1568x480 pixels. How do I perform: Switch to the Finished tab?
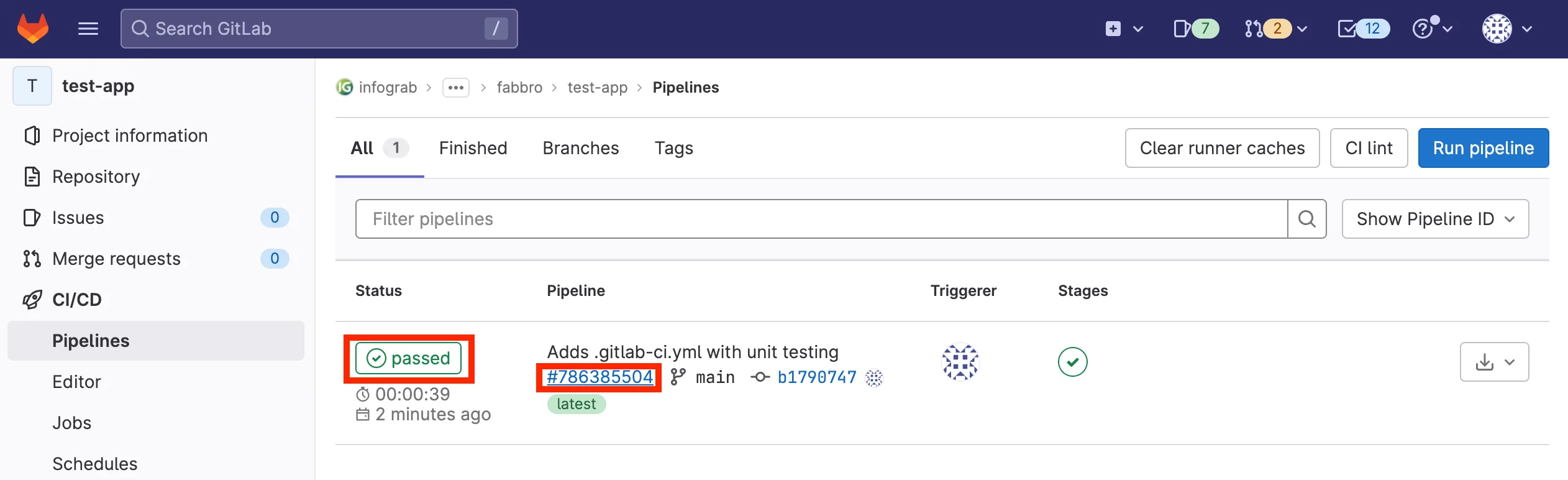tap(473, 148)
